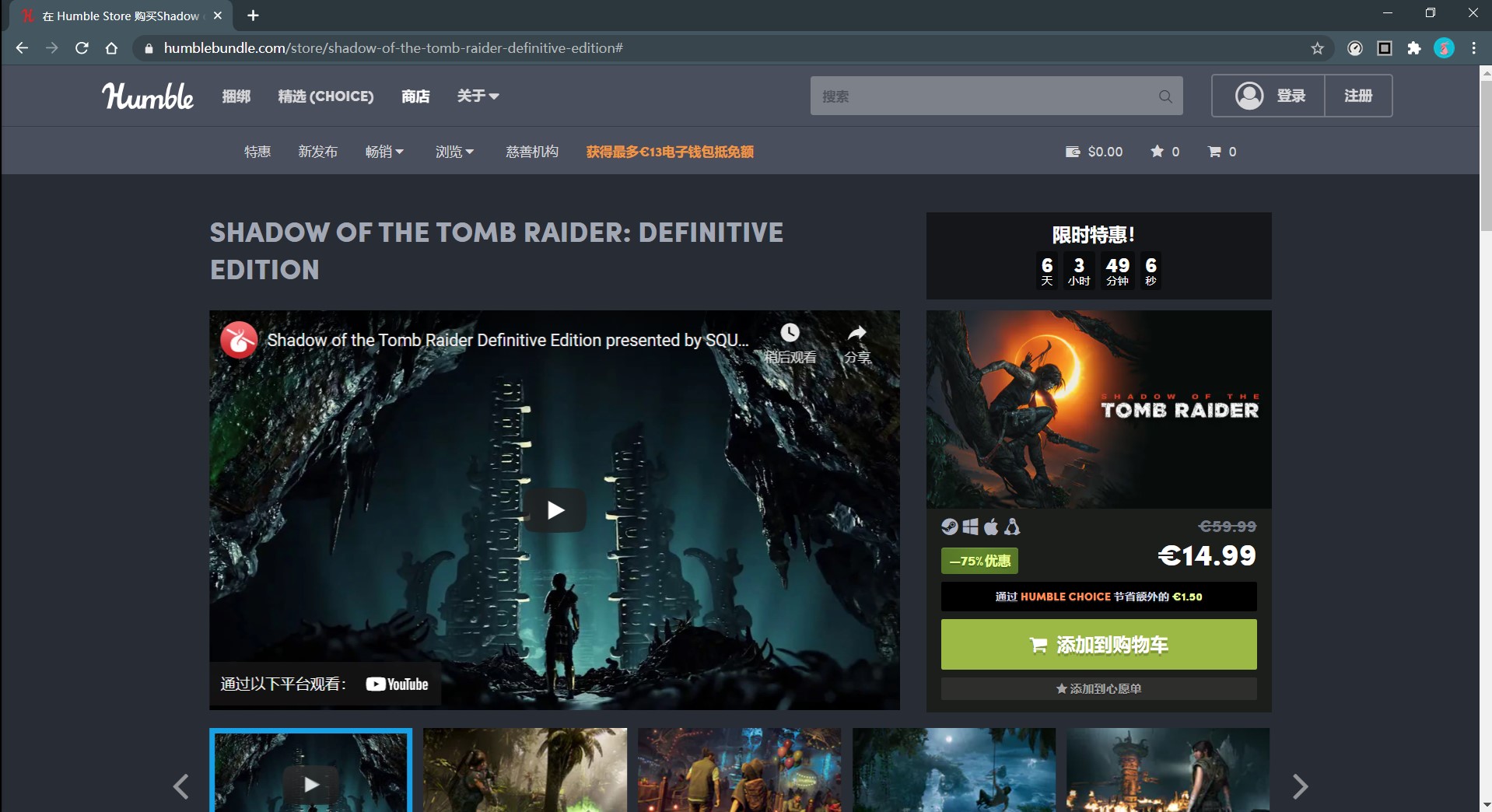Click the Steam platform icon
This screenshot has height=812, width=1492.
pyautogui.click(x=949, y=527)
